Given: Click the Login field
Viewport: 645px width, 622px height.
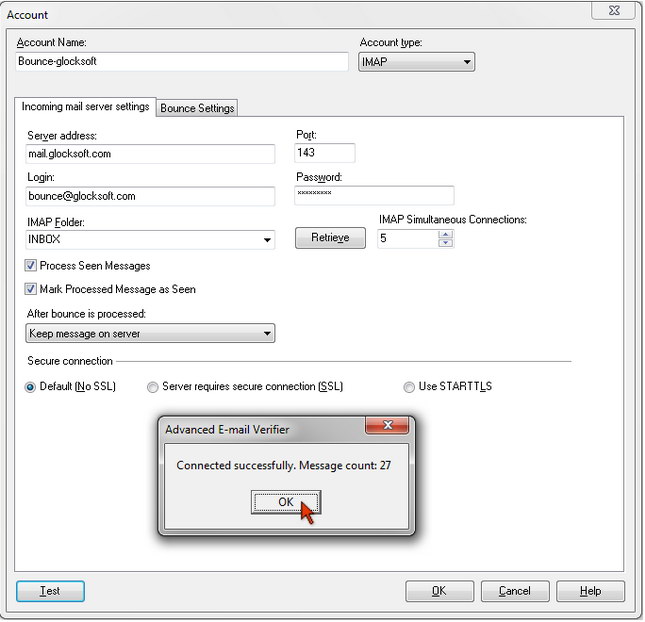Looking at the screenshot, I should coord(150,196).
